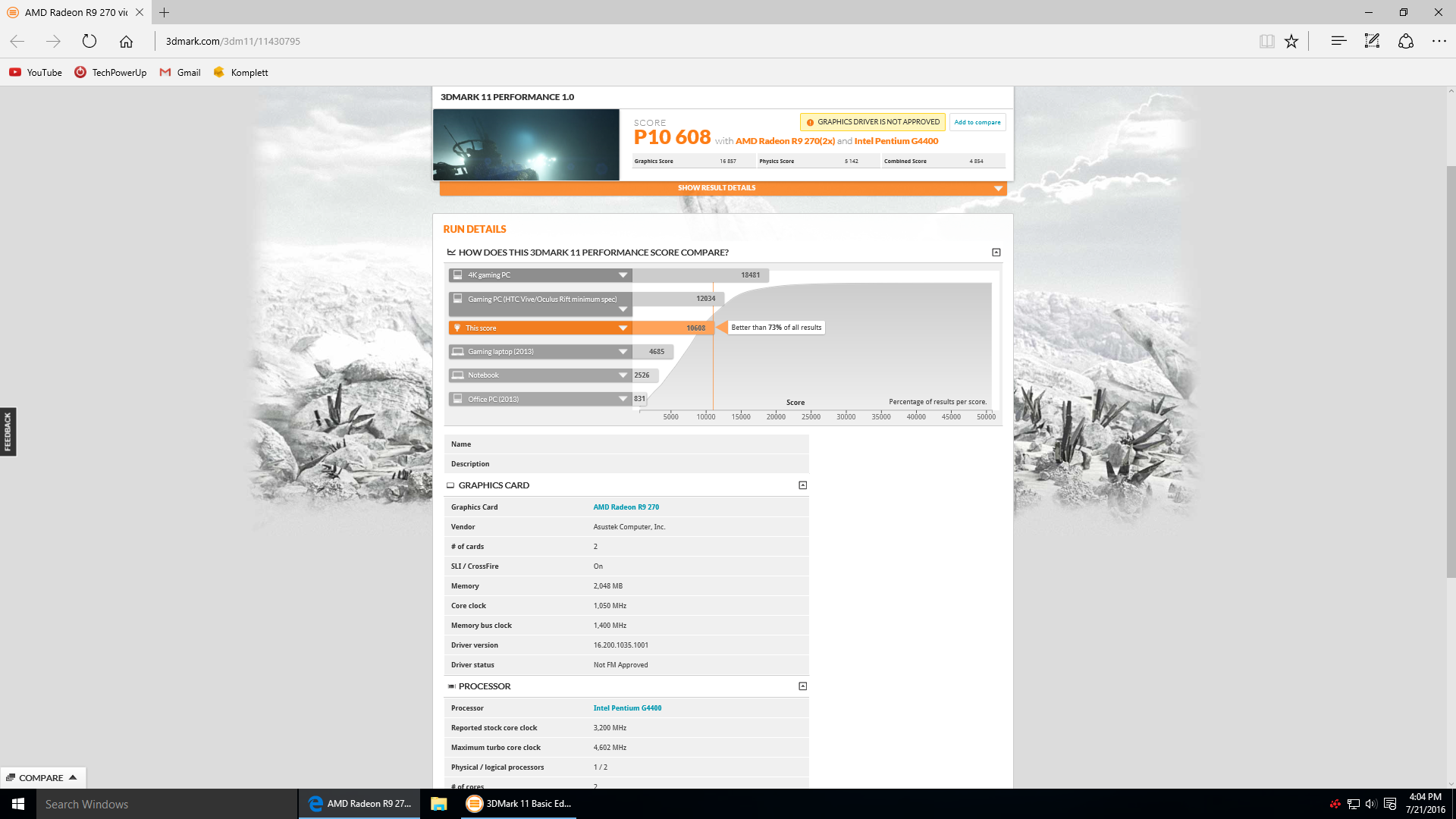Click the 12034 score bar value
1456x819 pixels.
point(705,299)
